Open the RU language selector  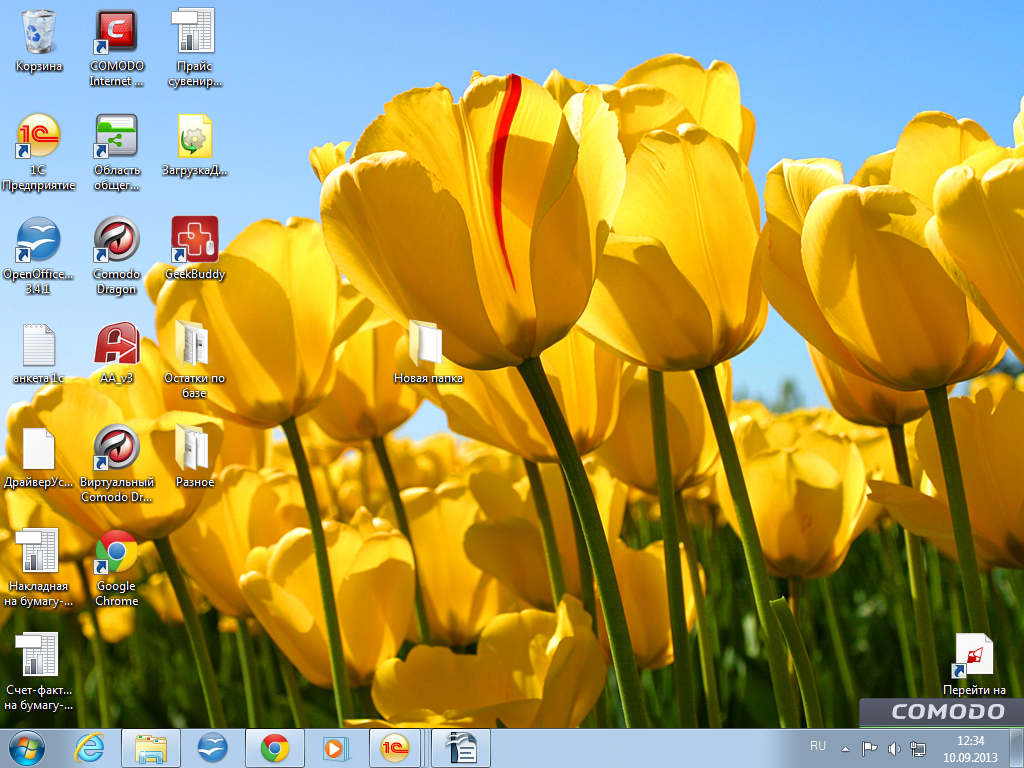[x=818, y=746]
